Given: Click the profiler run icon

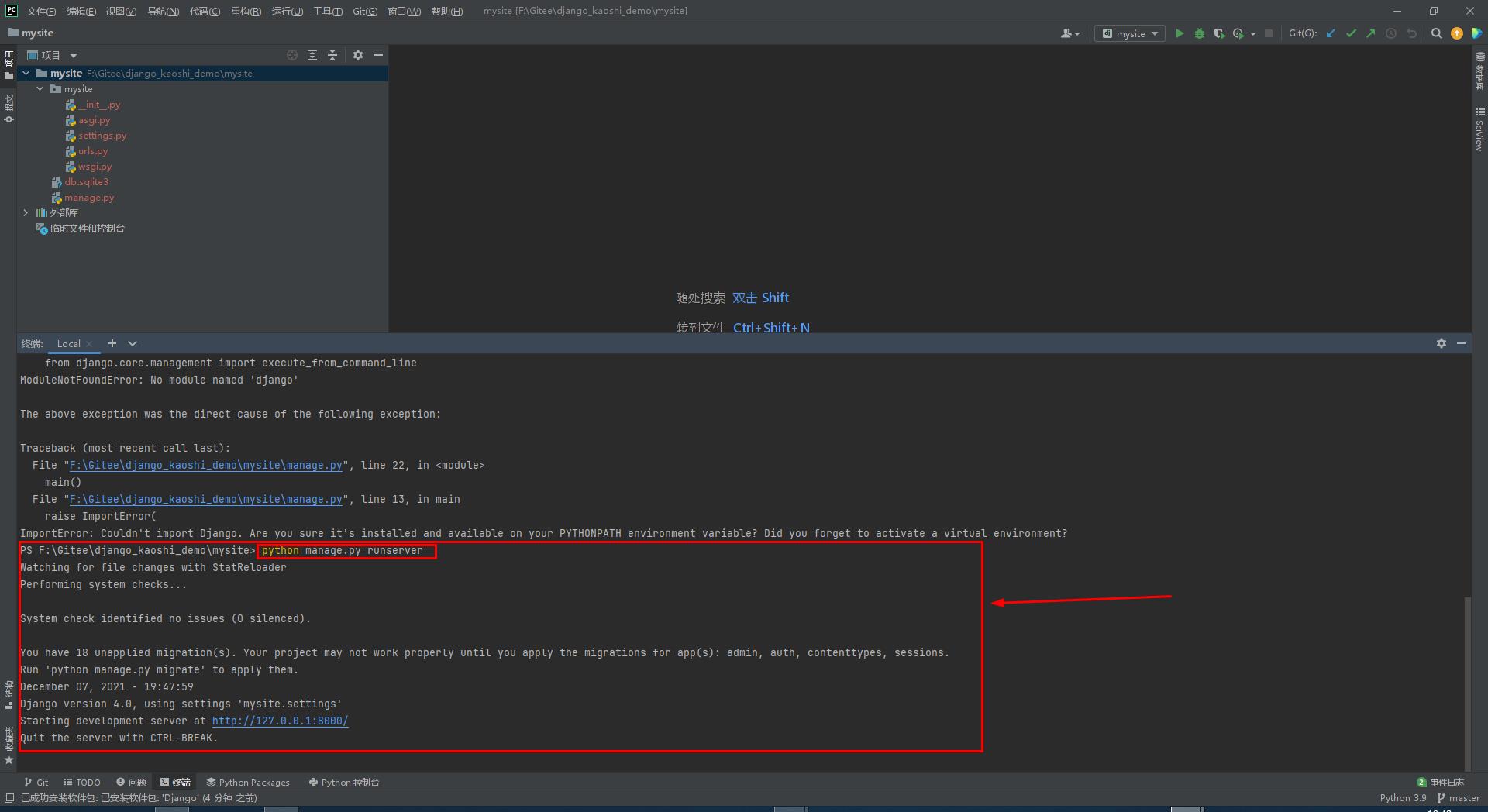Looking at the screenshot, I should coord(1238,33).
